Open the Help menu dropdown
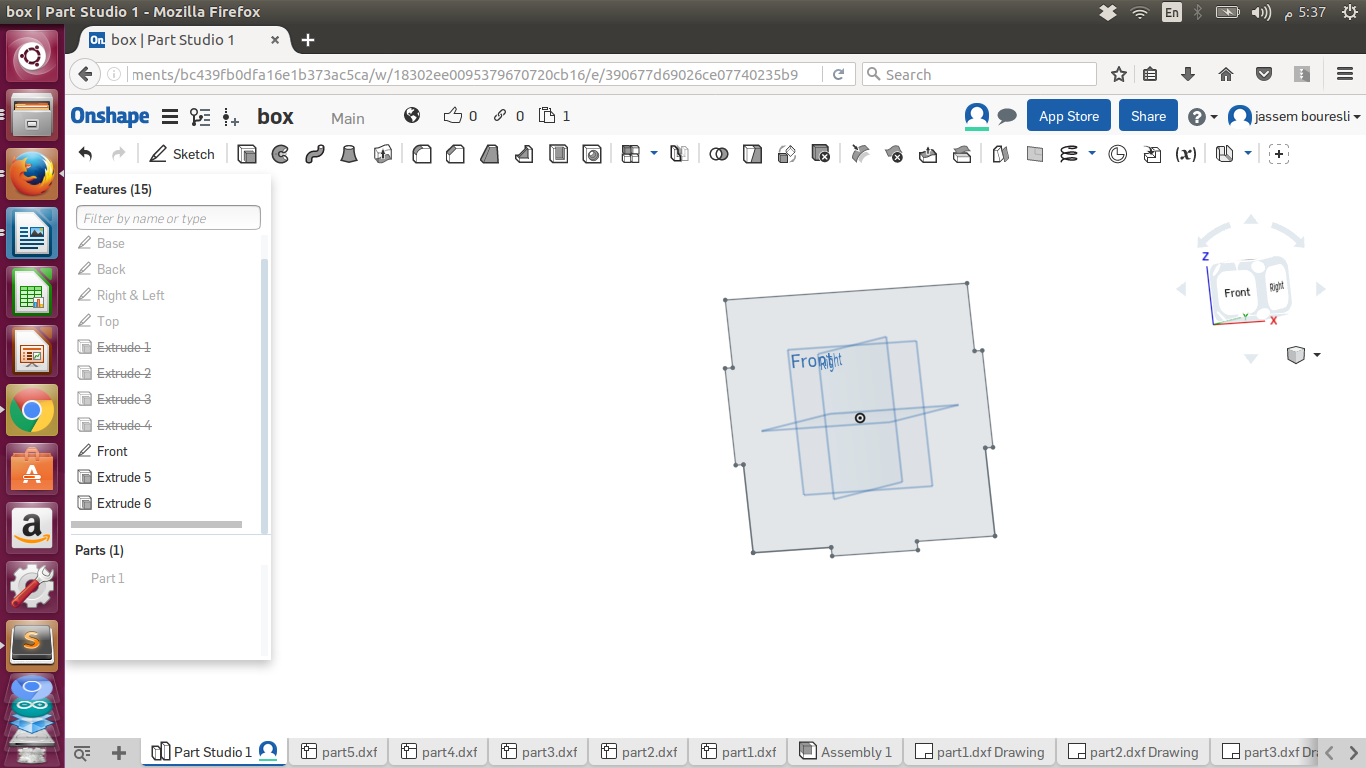Image resolution: width=1366 pixels, height=768 pixels. click(1203, 116)
